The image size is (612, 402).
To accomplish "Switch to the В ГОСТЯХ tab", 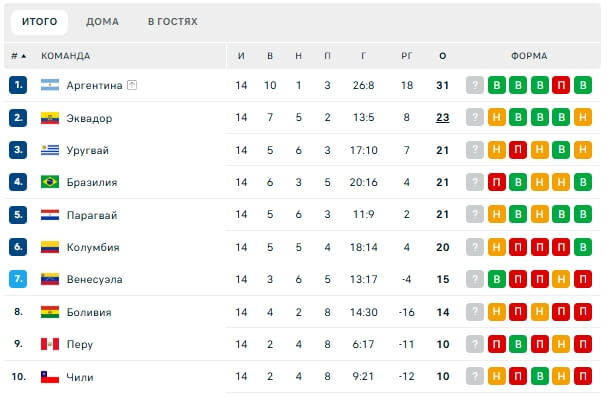I will coord(173,21).
